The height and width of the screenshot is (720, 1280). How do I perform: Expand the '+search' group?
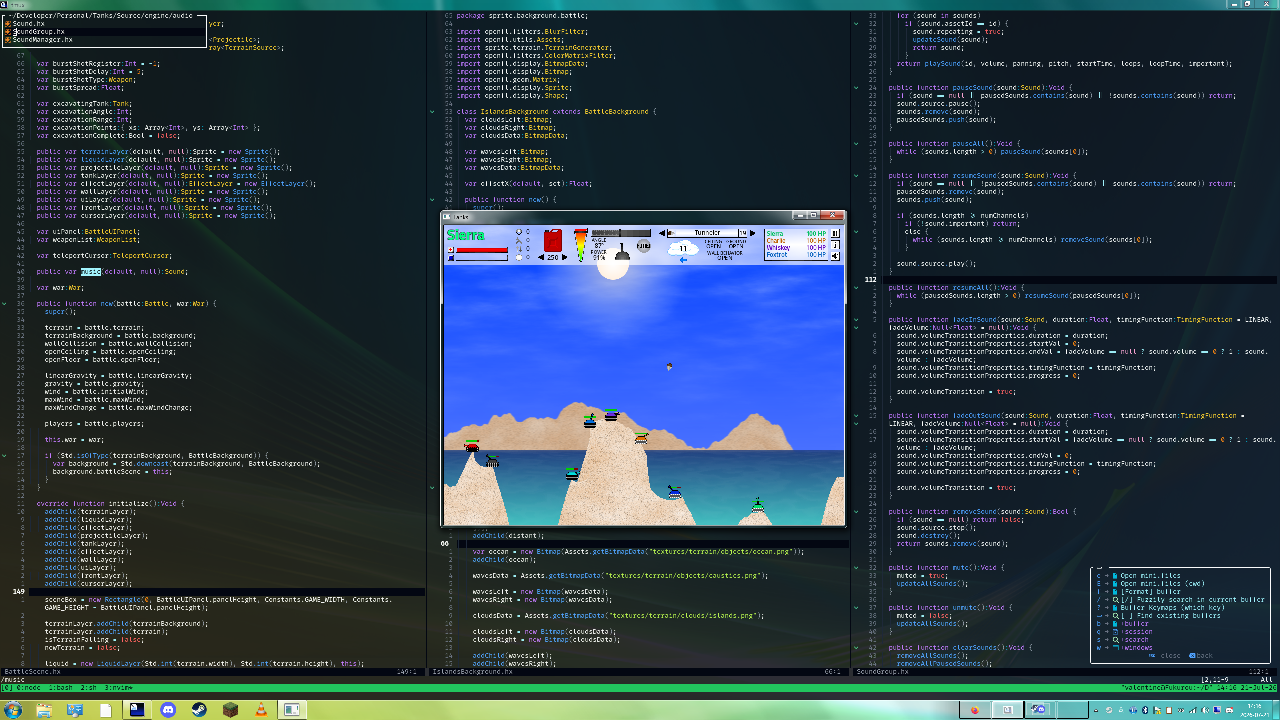pyautogui.click(x=1135, y=640)
